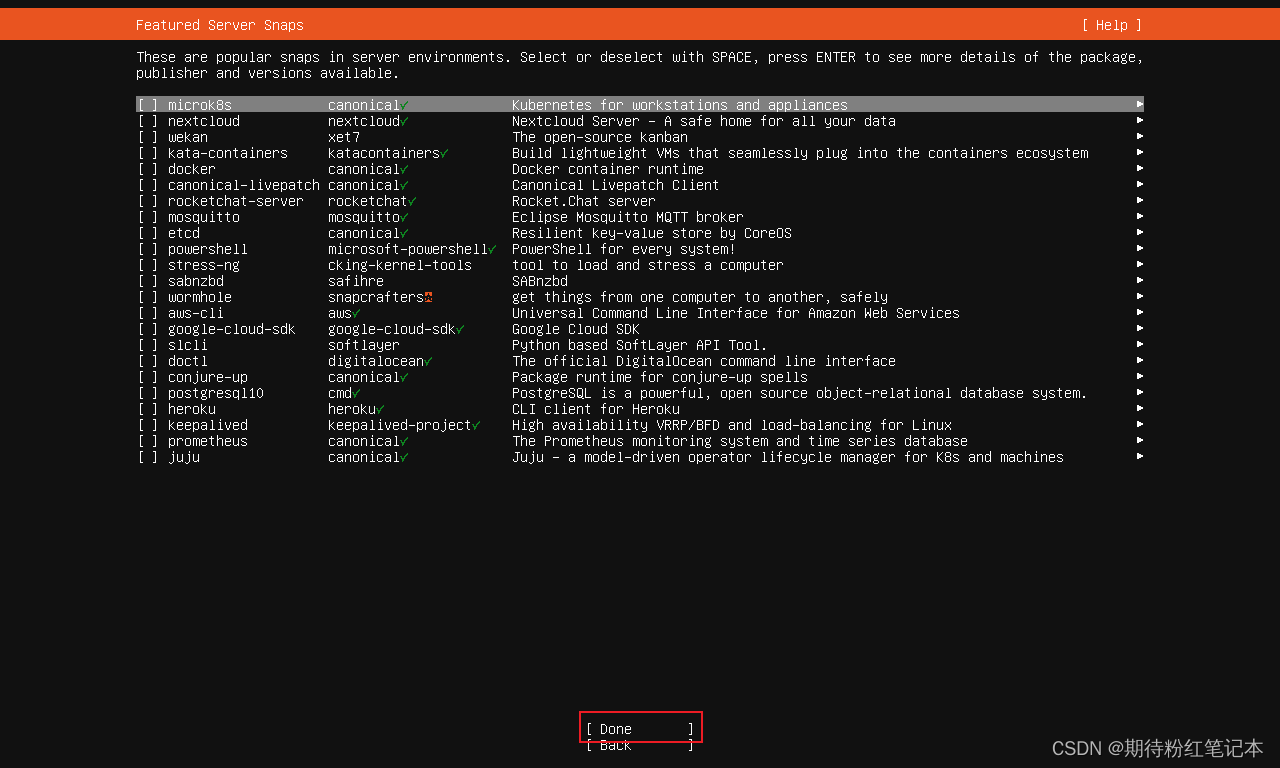The height and width of the screenshot is (768, 1280).
Task: Click verified checkmark next to keepalived-project
Action: [x=476, y=425]
